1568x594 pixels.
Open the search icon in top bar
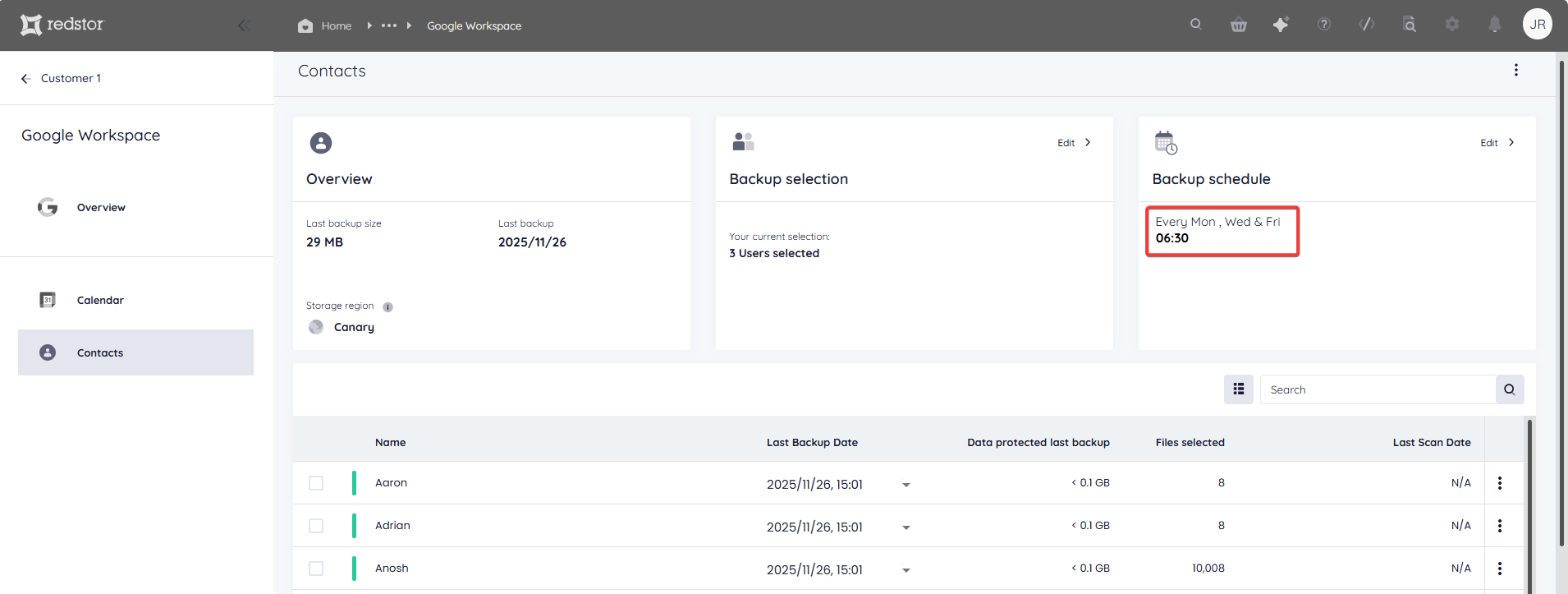coord(1196,24)
